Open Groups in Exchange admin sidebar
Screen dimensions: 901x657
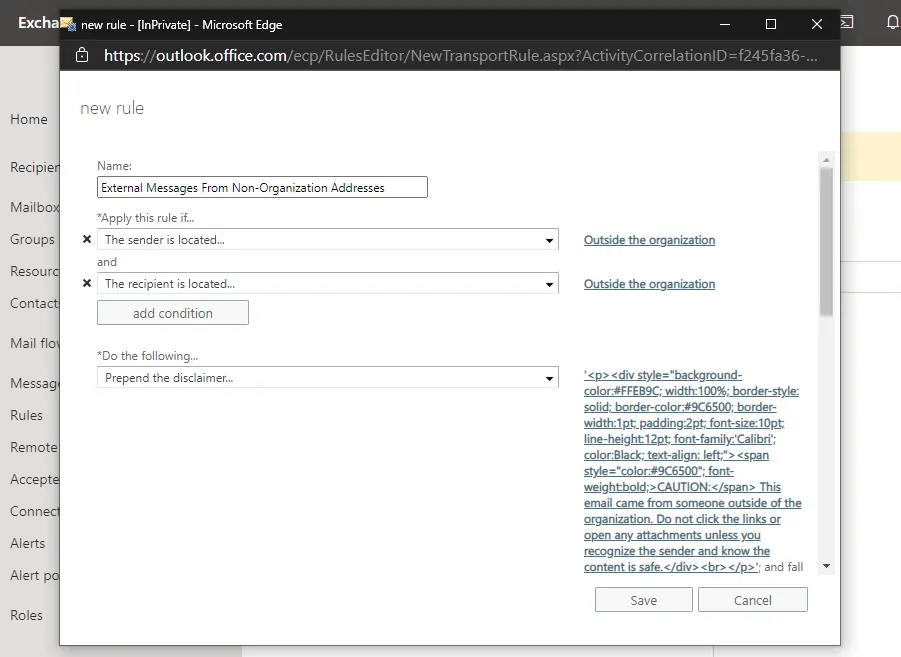(32, 239)
